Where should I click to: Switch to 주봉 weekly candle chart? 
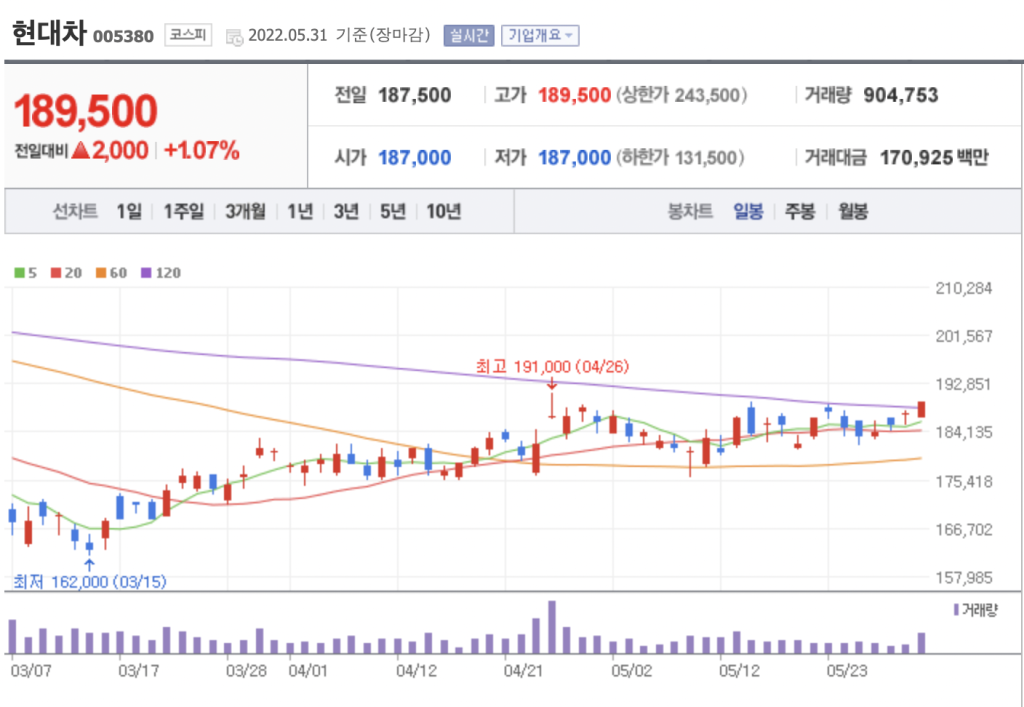(x=800, y=211)
